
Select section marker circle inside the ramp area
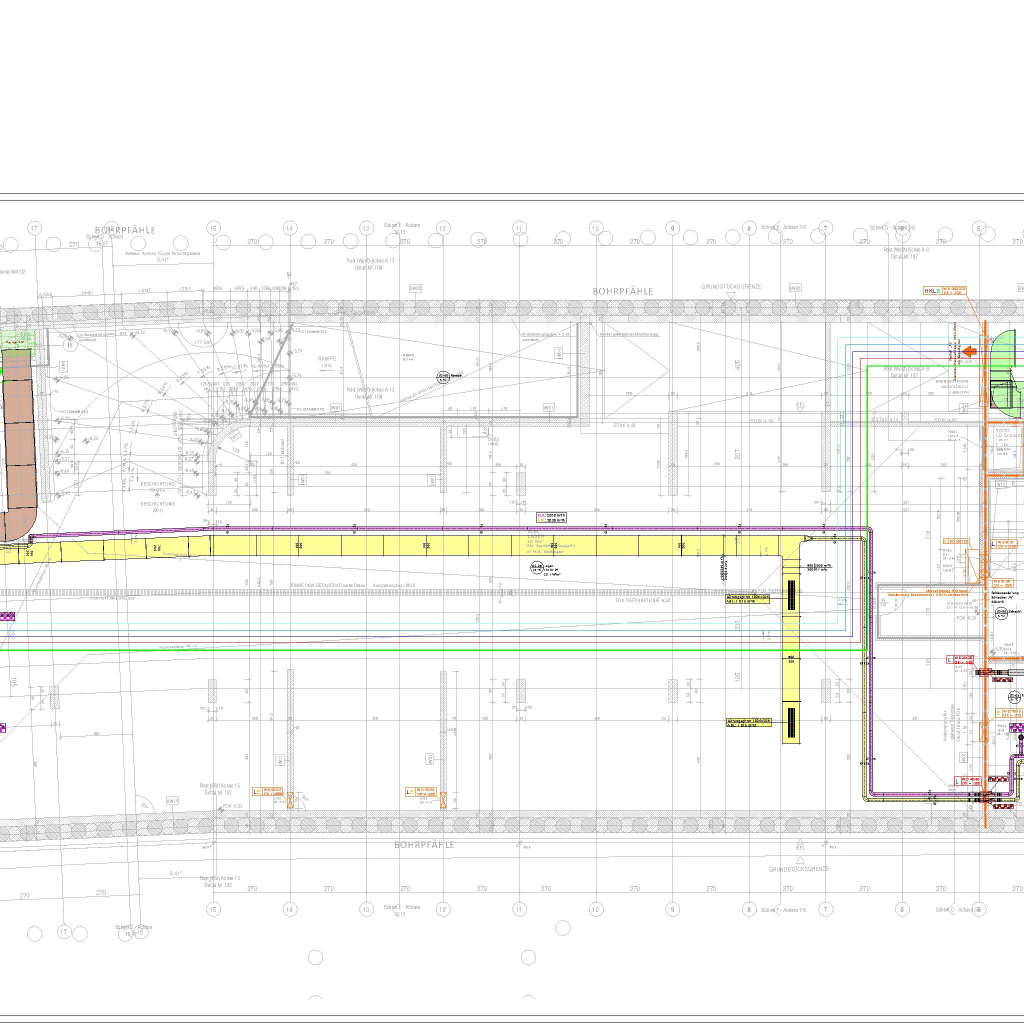point(442,376)
